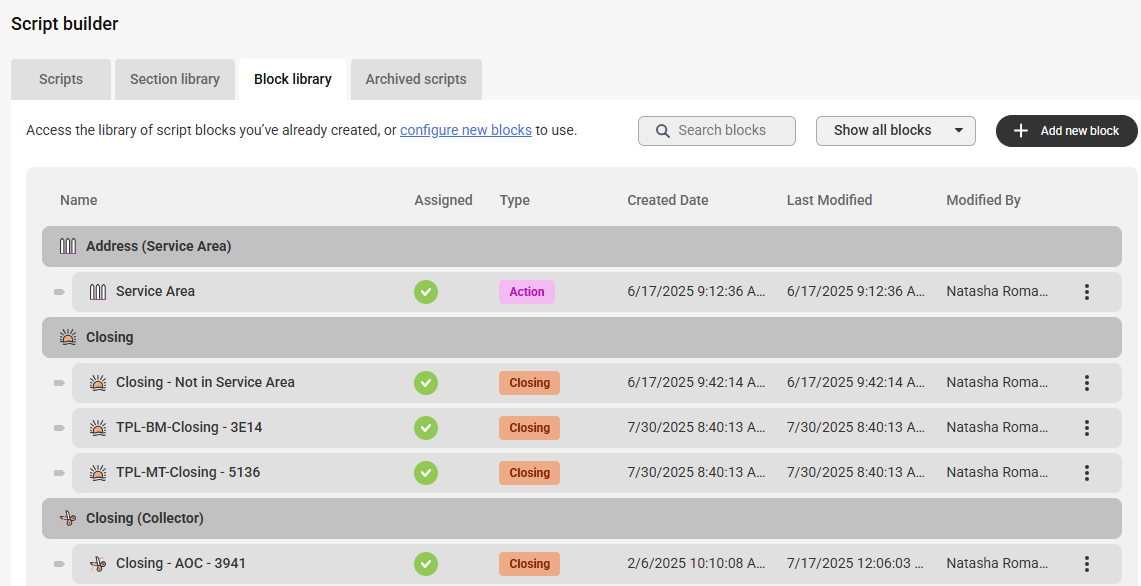Viewport: 1141px width, 586px height.
Task: Click the Closing badge for TPL-MT-Closing - 5136
Action: pyautogui.click(x=529, y=473)
